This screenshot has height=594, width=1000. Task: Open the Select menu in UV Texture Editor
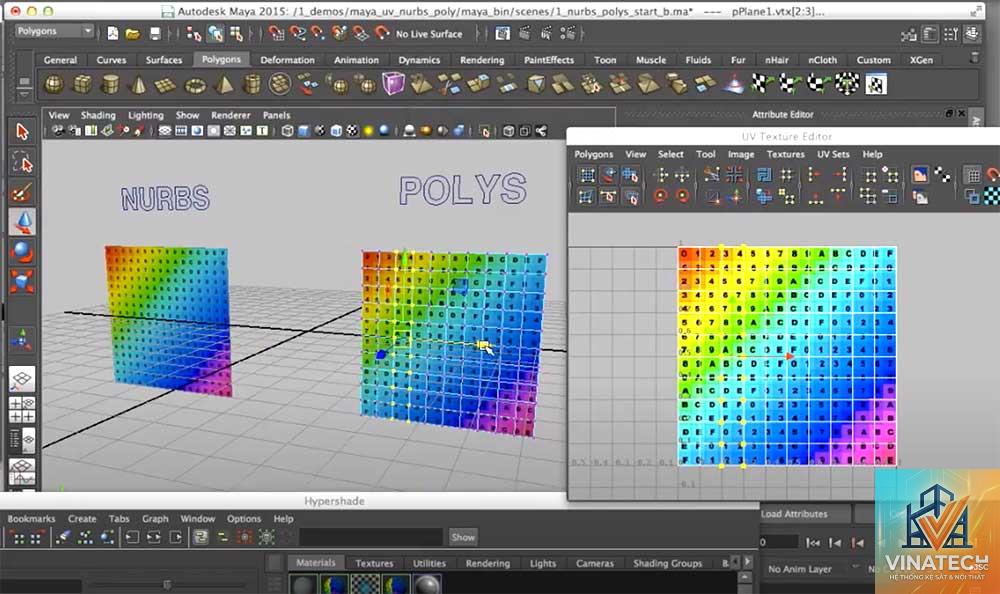tap(670, 154)
